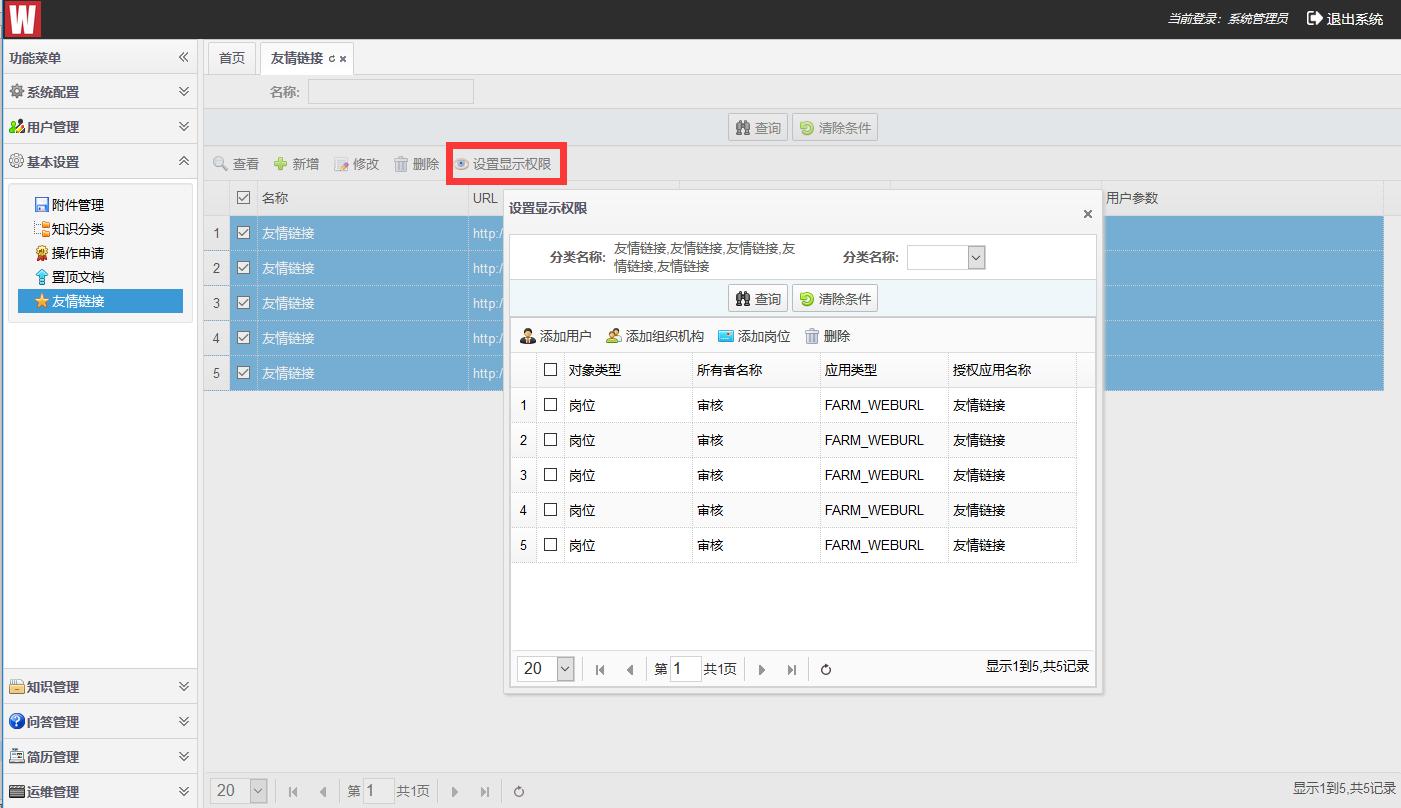
Task: Click 添加组织机构 in the dialog toolbar
Action: click(655, 336)
